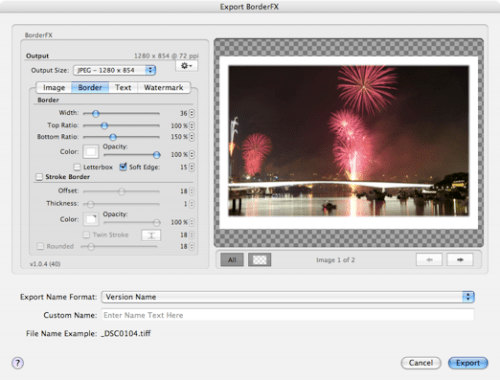
Task: Adjust the Soft Edge value stepper
Action: (x=192, y=167)
